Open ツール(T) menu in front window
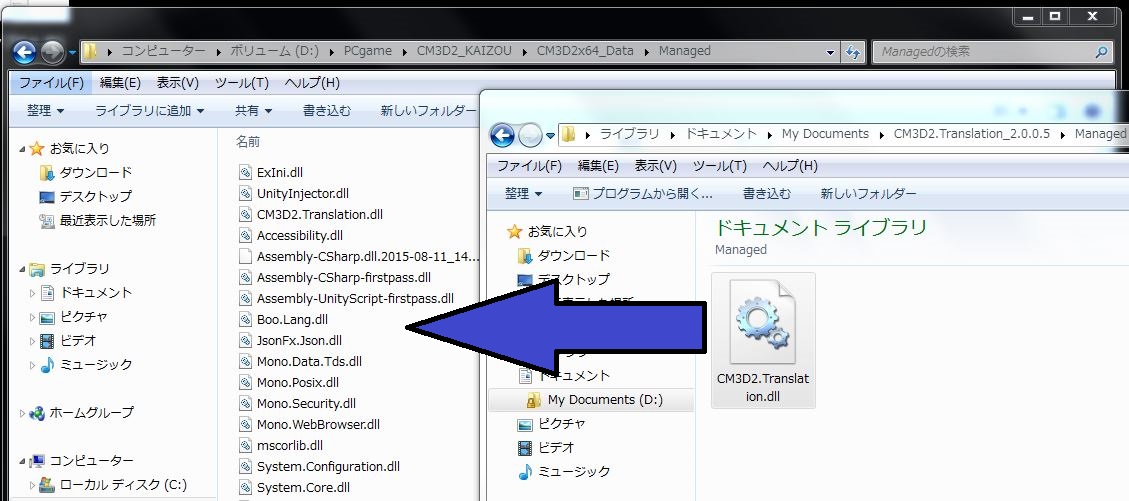The width and height of the screenshot is (1129, 501). 720,166
